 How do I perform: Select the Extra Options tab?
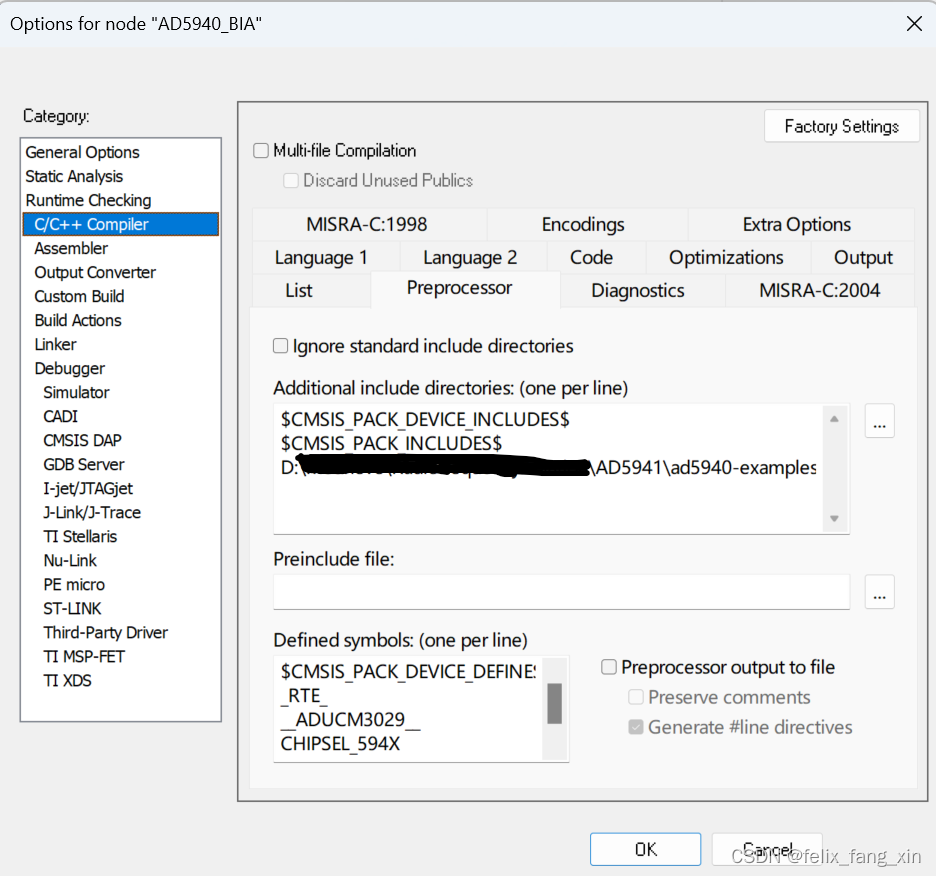tap(796, 225)
